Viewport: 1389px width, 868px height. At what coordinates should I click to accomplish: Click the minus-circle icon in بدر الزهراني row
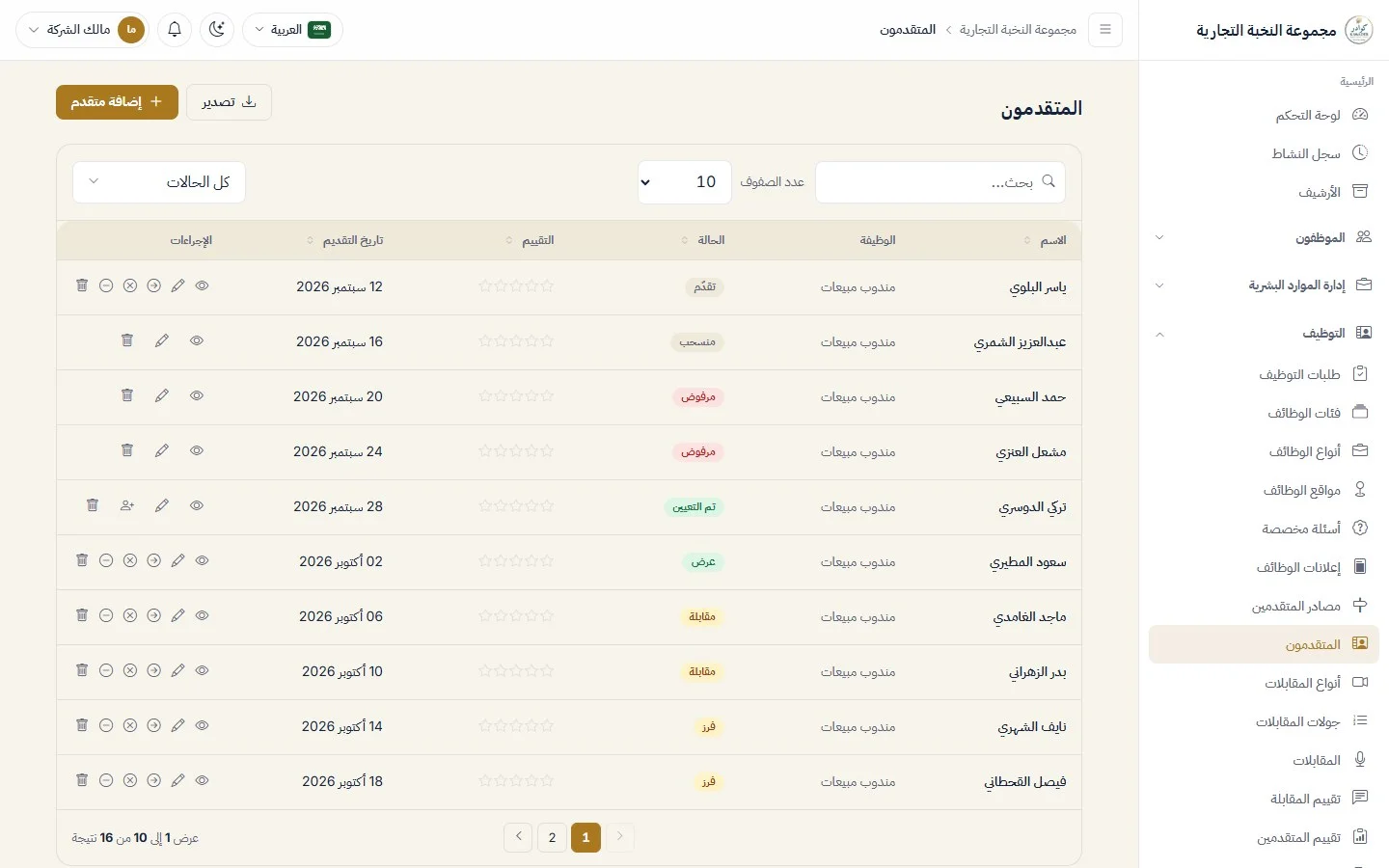coord(106,670)
